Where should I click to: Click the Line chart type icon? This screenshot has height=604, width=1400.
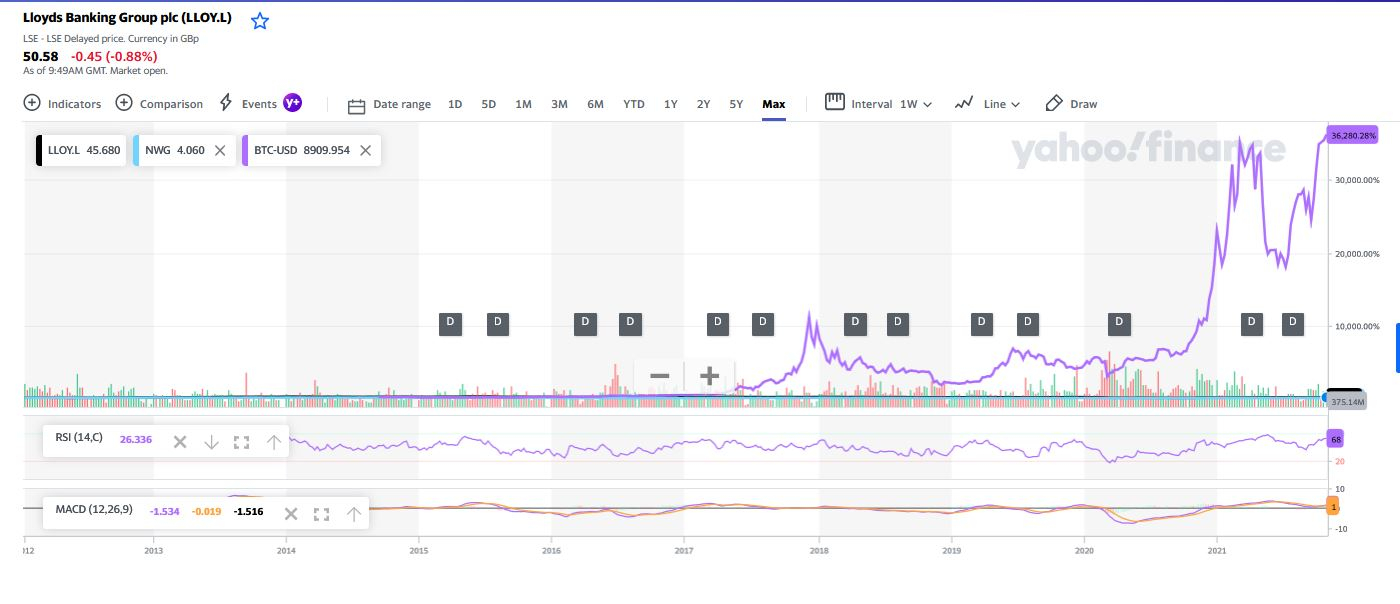(x=964, y=103)
